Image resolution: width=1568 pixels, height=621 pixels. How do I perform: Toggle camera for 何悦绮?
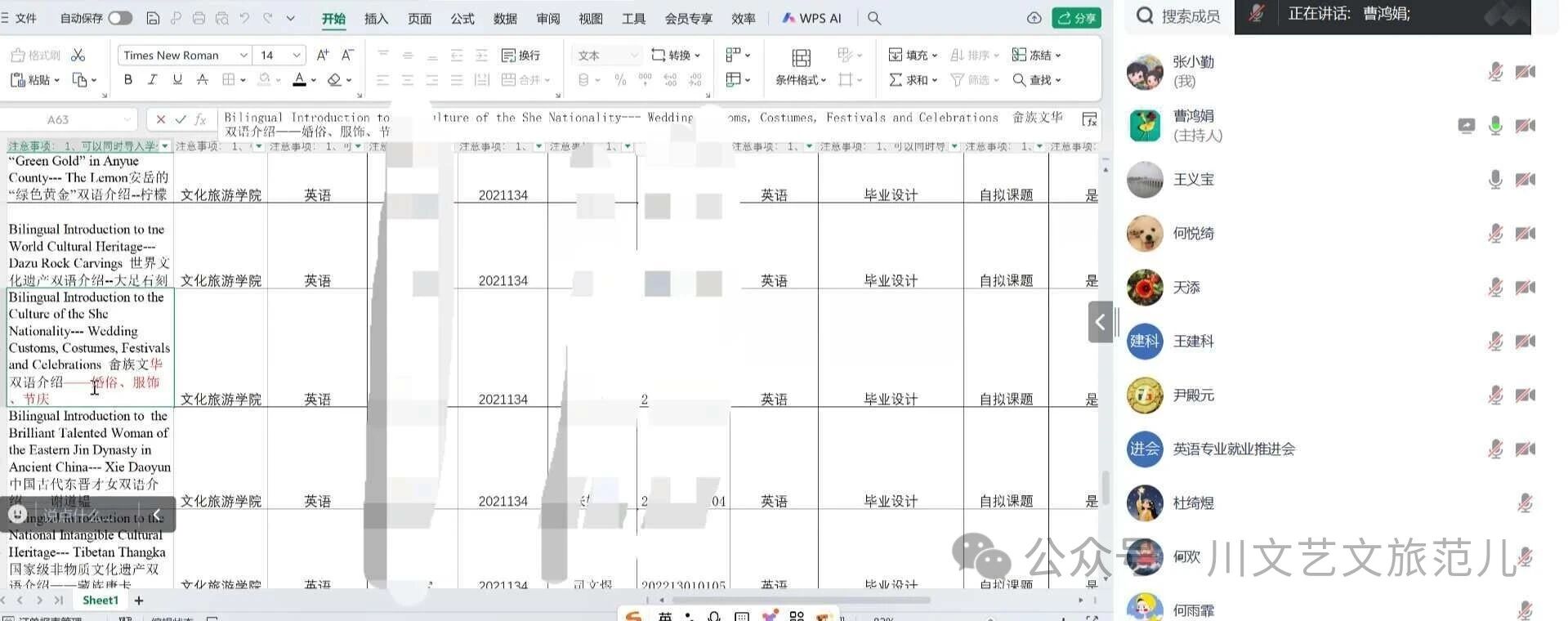point(1525,234)
